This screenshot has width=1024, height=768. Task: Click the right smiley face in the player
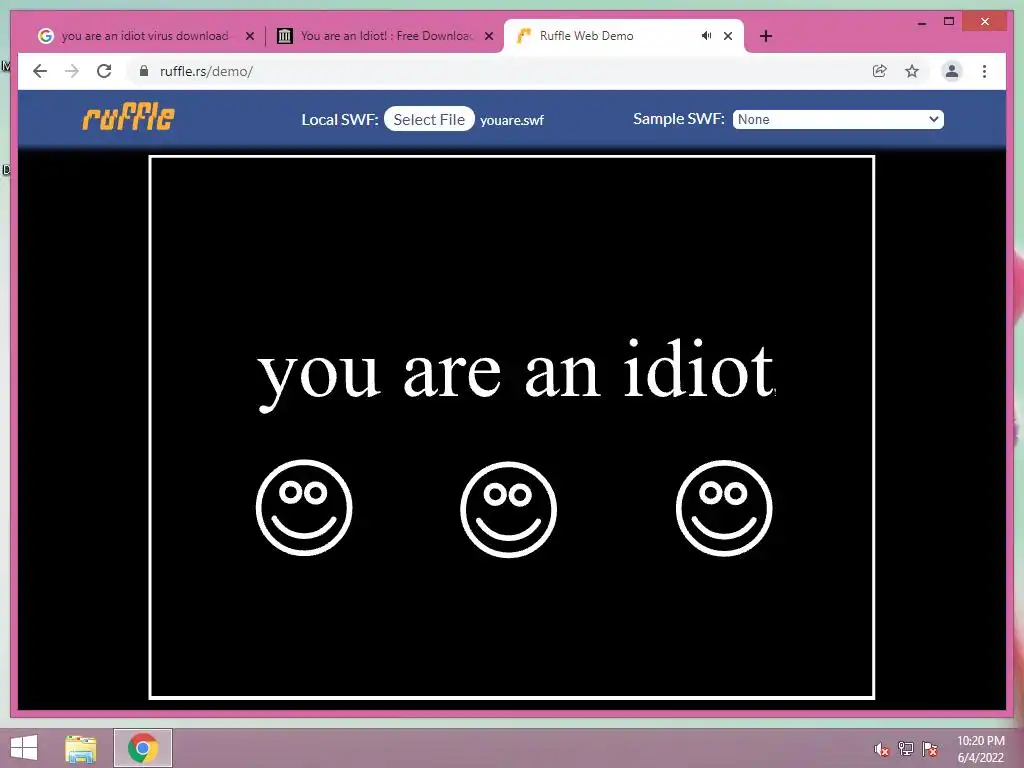point(724,508)
